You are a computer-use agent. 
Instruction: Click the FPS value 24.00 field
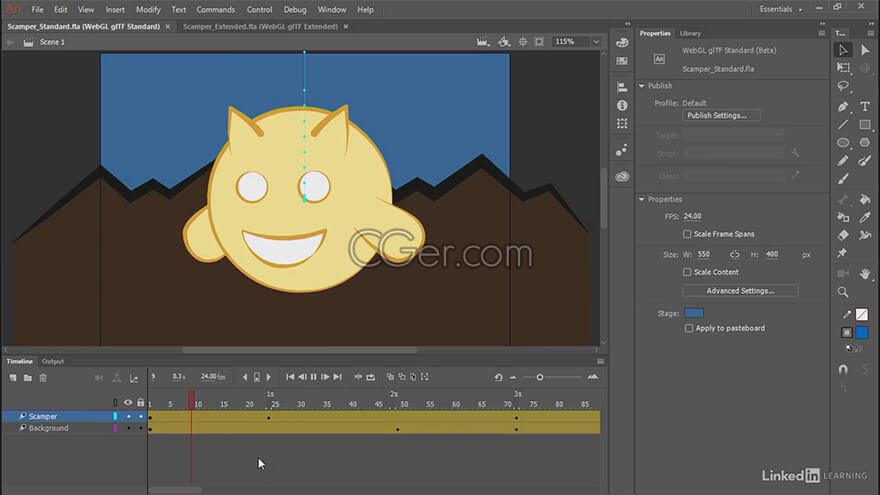693,216
